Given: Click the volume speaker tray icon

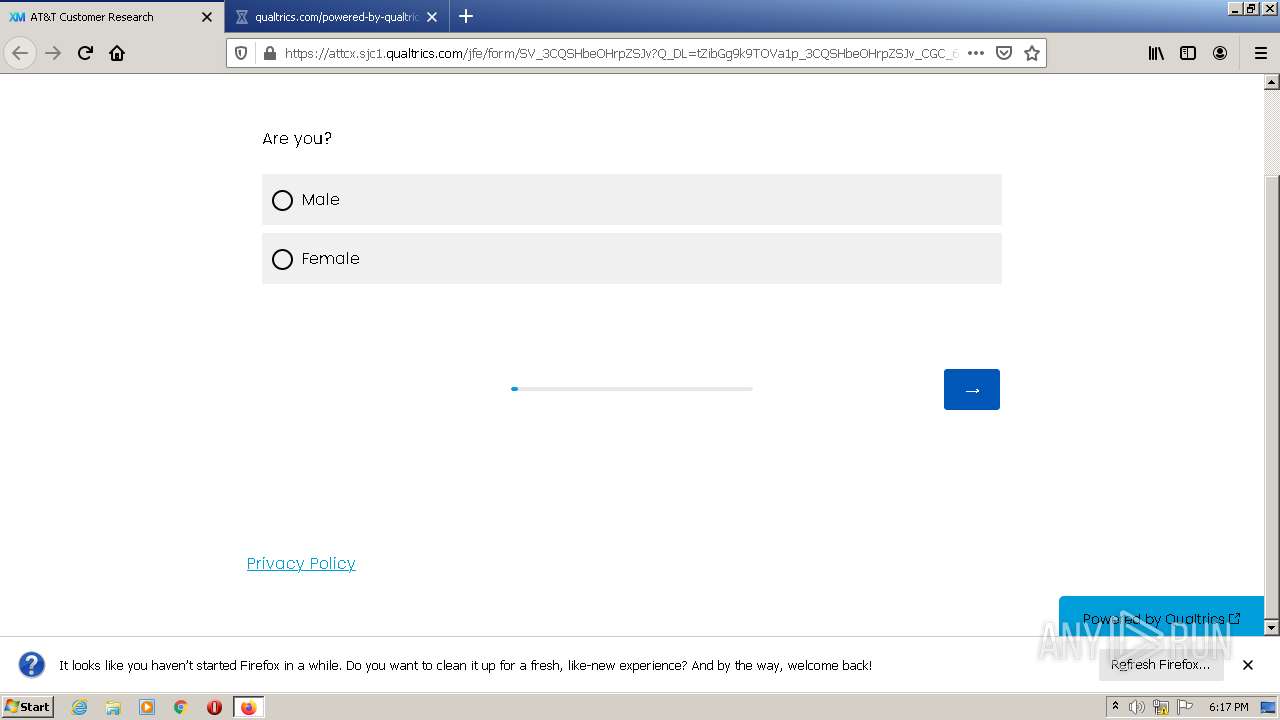Looking at the screenshot, I should (1137, 707).
